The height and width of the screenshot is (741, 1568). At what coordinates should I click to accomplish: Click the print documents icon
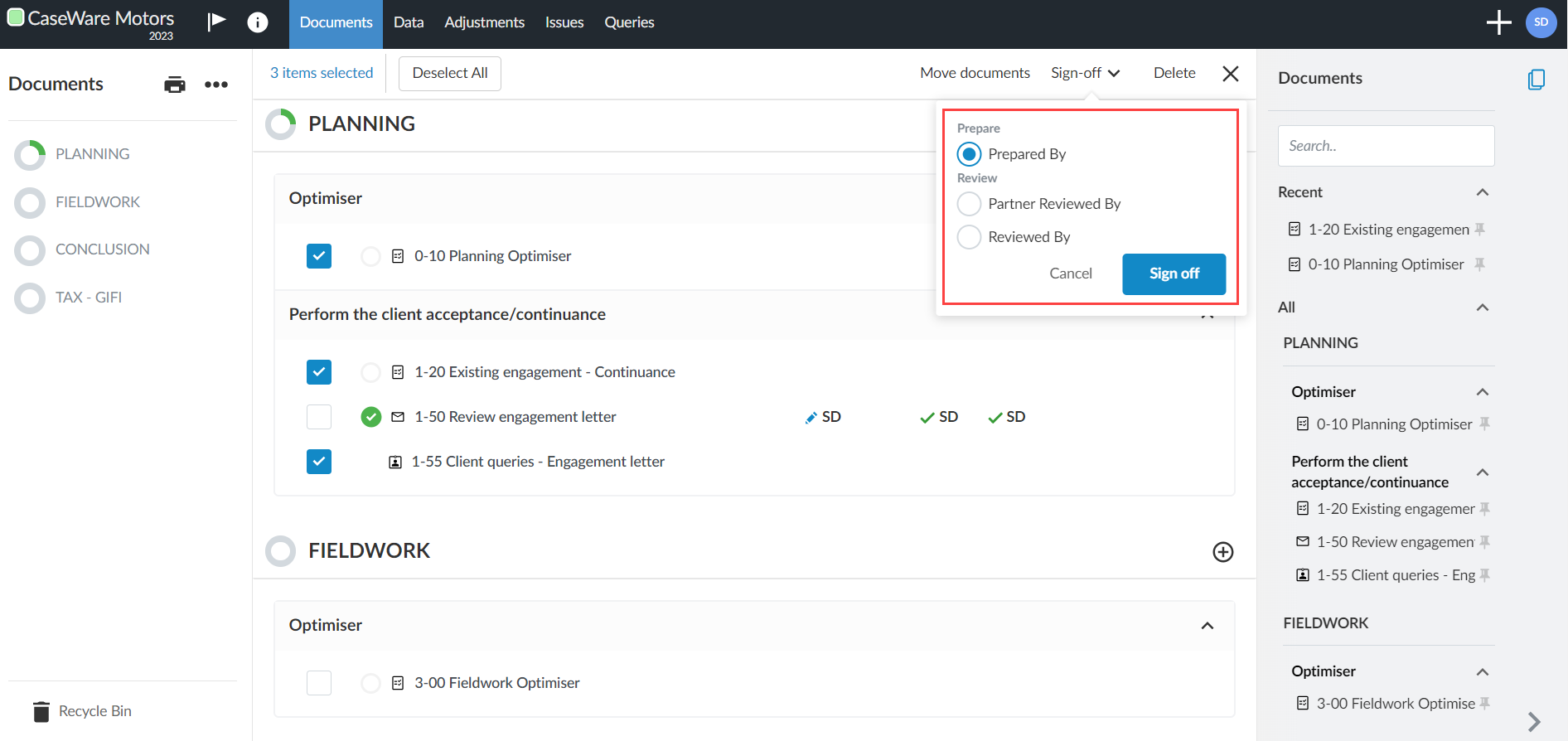click(x=175, y=85)
